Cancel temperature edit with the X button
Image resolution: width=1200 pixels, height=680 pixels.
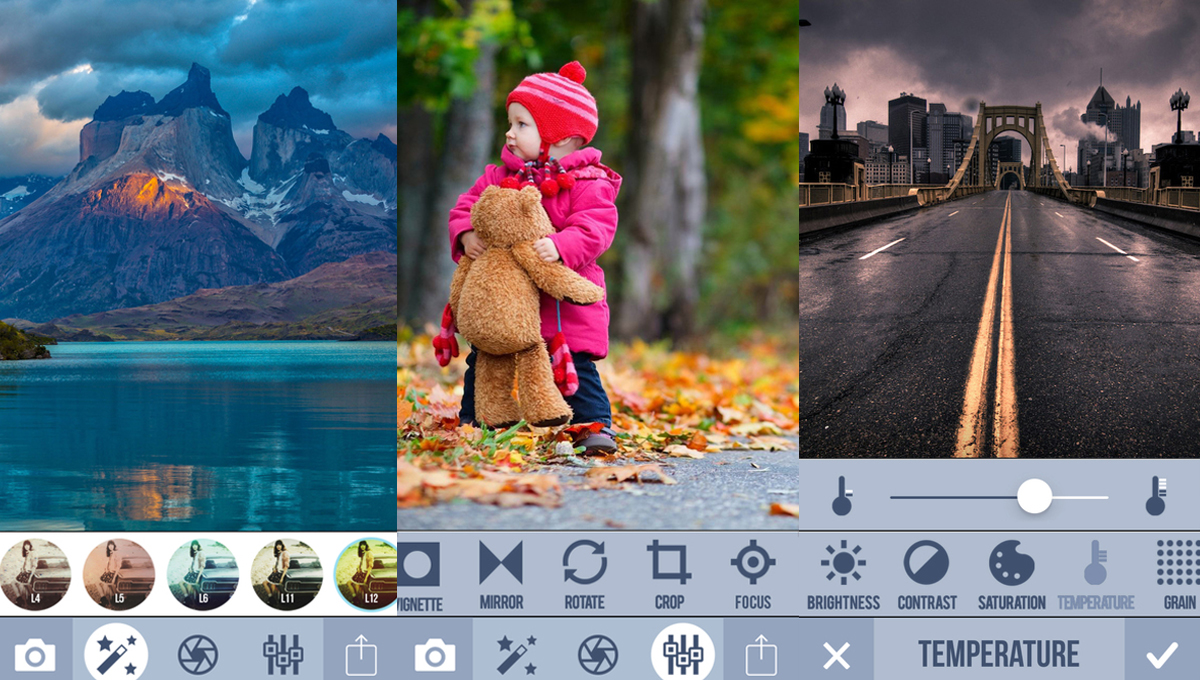[x=836, y=655]
